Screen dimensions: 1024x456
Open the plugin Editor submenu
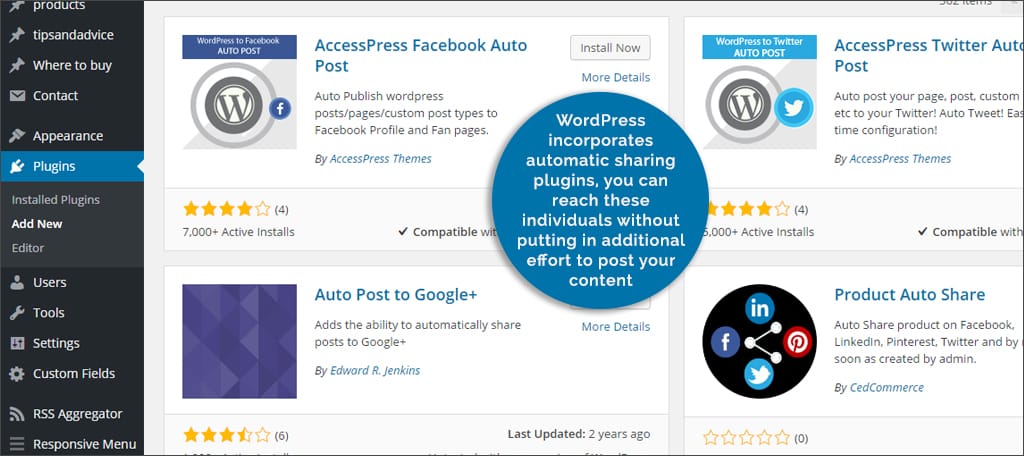(x=28, y=248)
